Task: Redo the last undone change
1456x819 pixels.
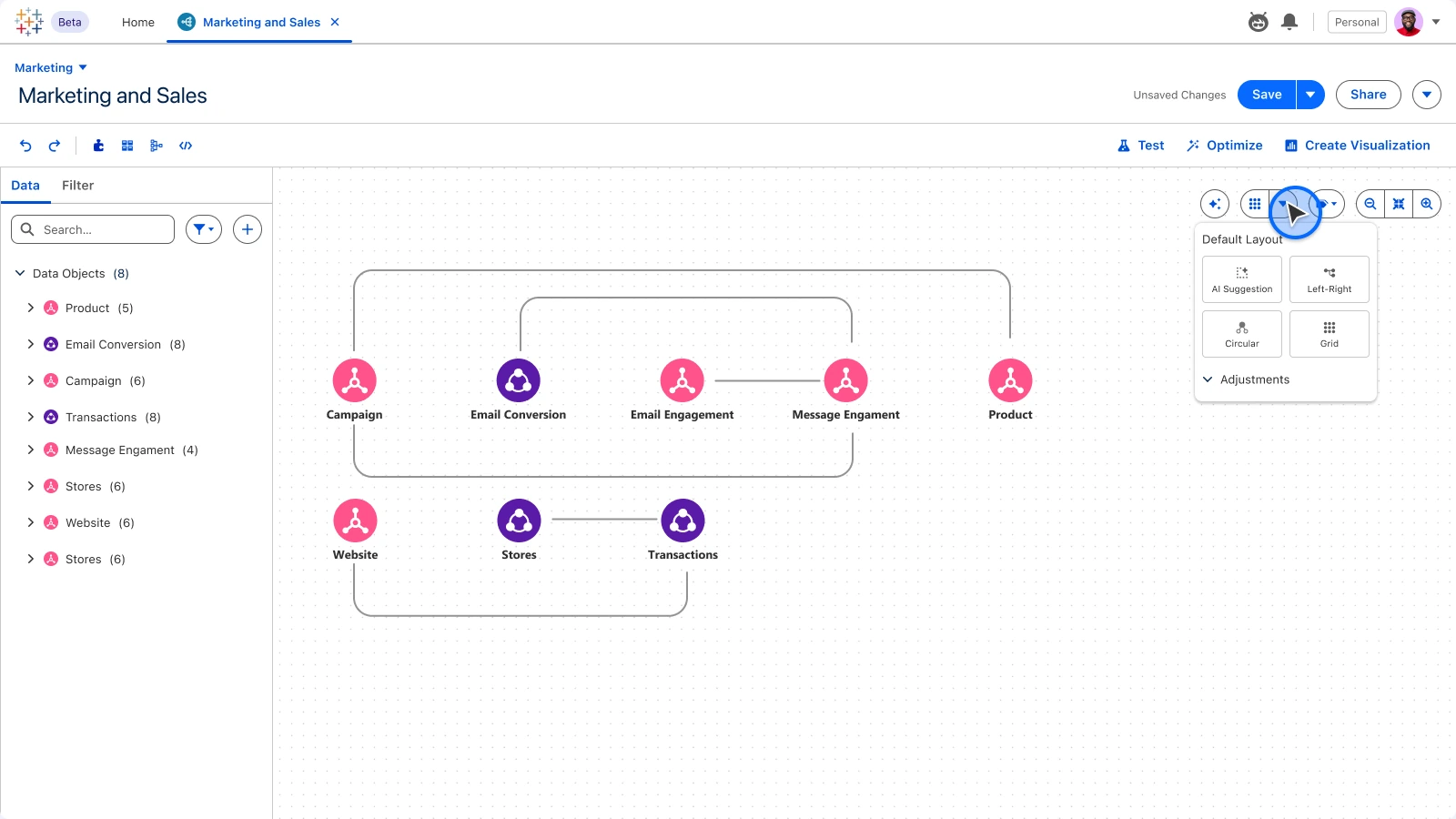Action: tap(55, 146)
